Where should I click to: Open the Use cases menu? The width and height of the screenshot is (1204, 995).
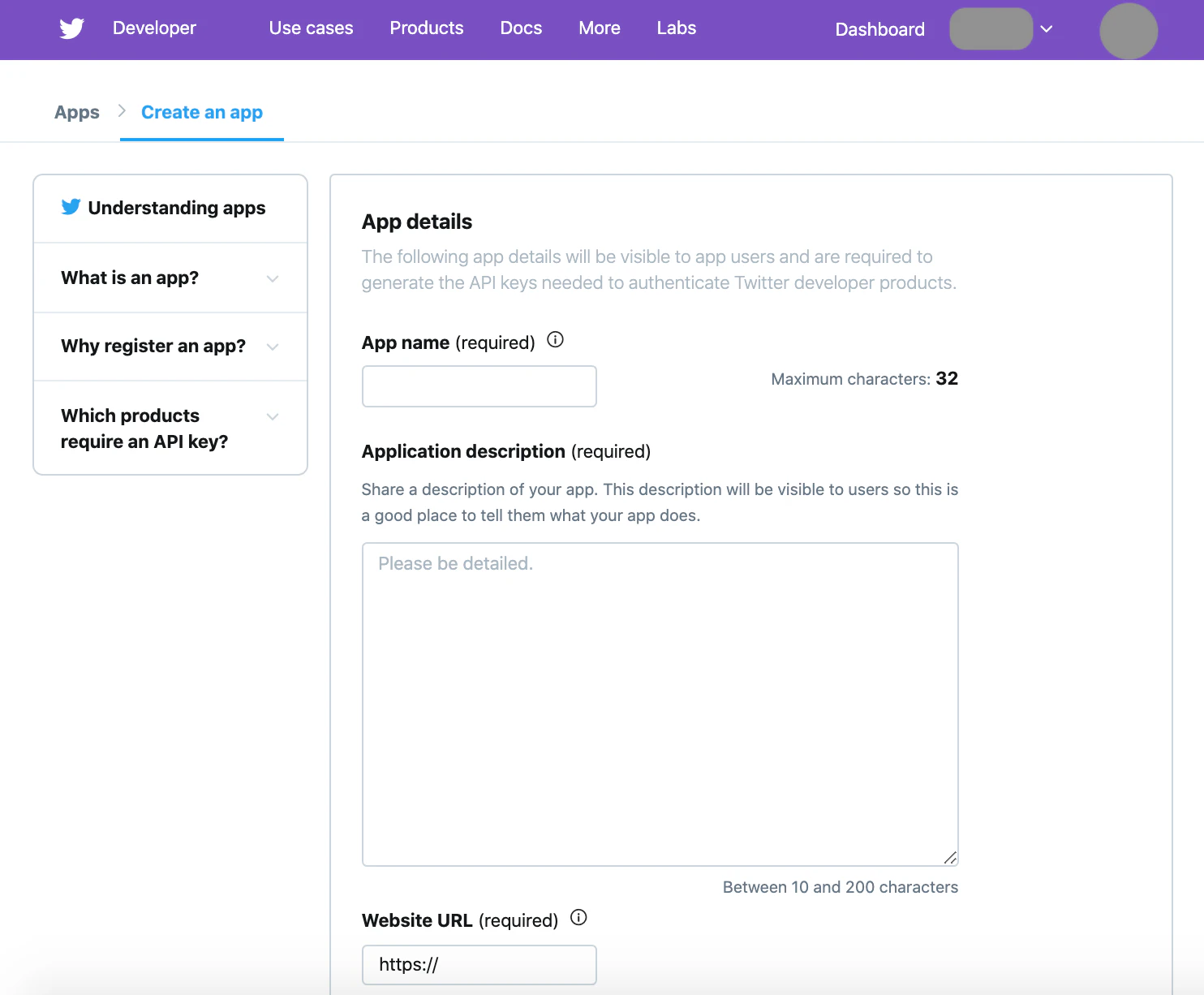click(x=311, y=28)
